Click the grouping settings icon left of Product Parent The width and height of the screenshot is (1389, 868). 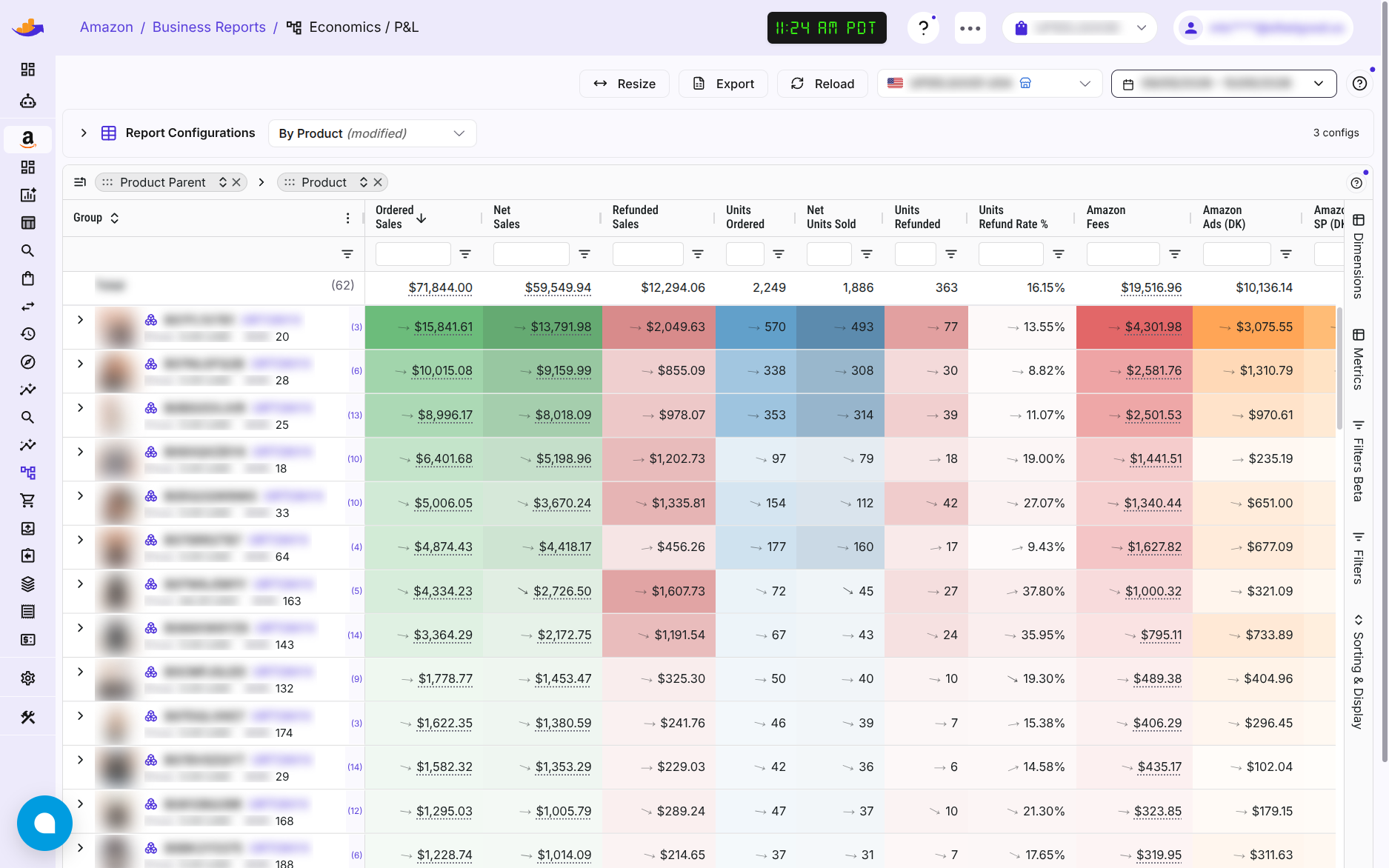click(x=80, y=182)
